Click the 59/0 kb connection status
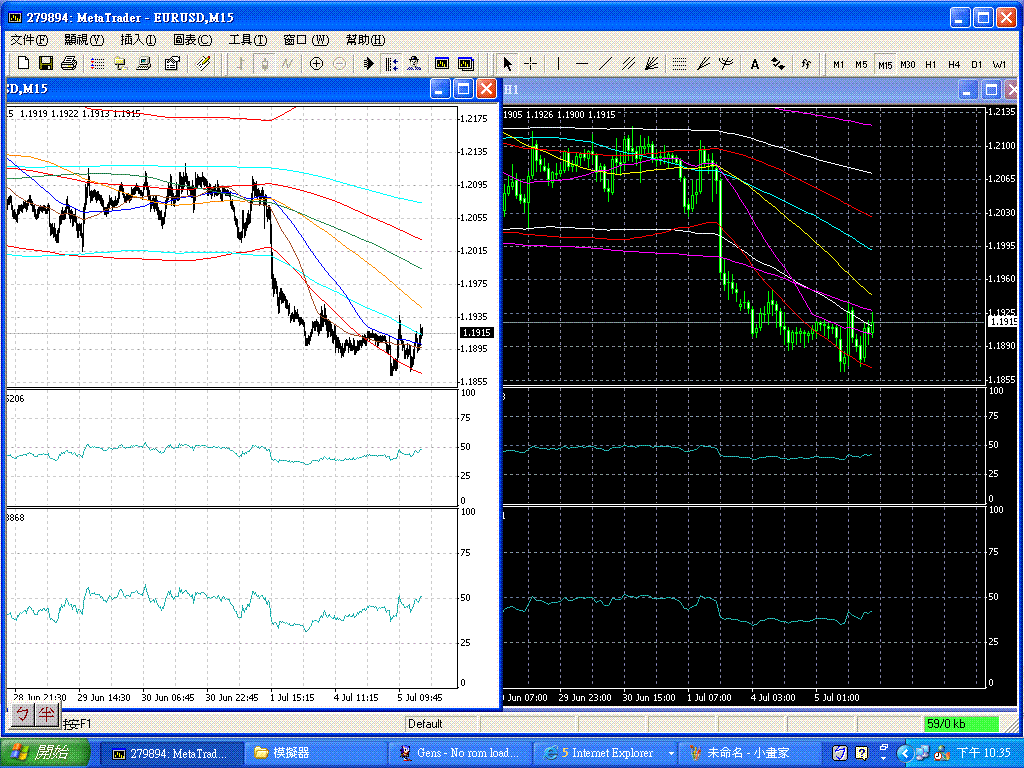This screenshot has height=768, width=1024. click(961, 724)
